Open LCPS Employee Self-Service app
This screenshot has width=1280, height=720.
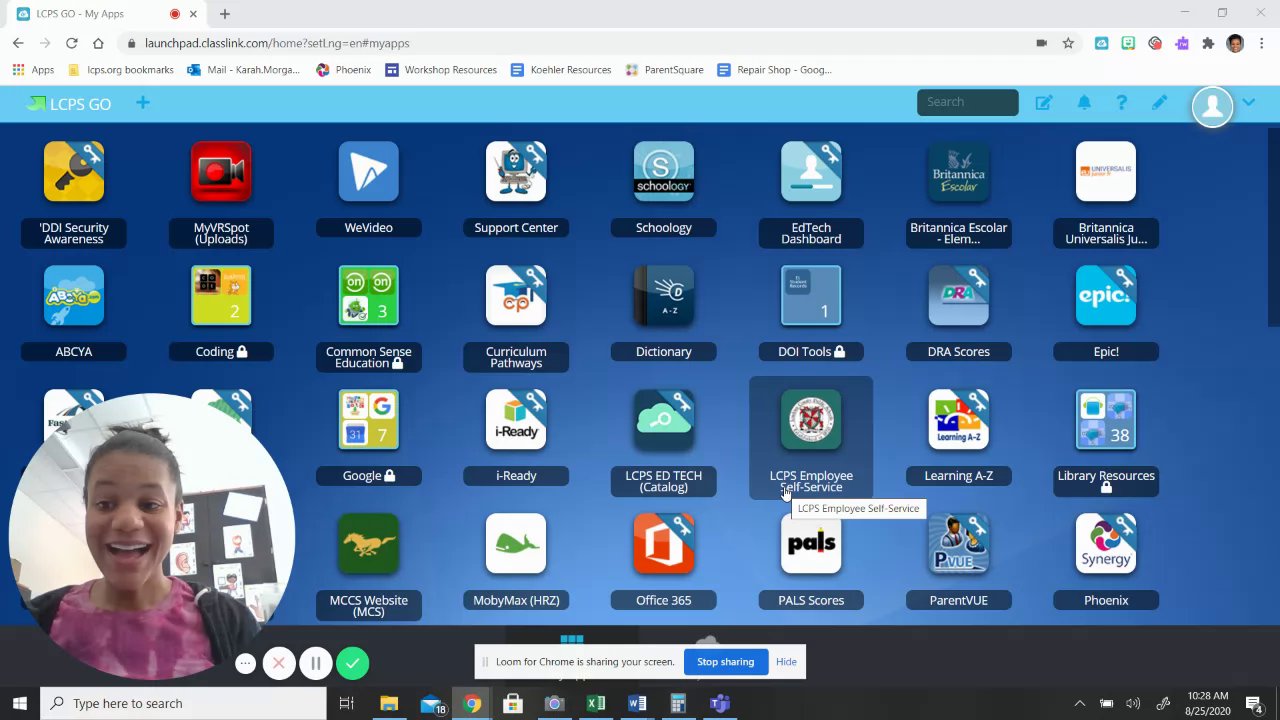(x=811, y=420)
